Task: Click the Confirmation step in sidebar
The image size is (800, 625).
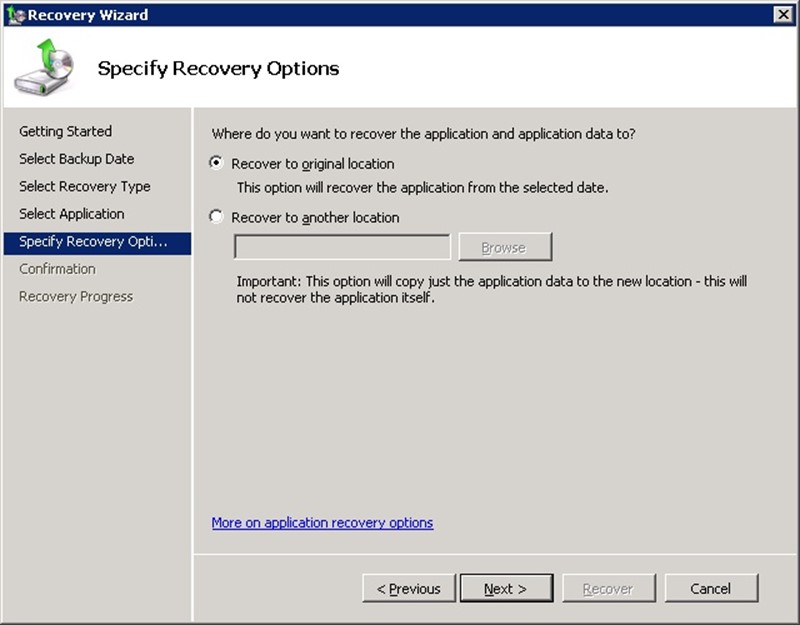Action: (x=57, y=269)
